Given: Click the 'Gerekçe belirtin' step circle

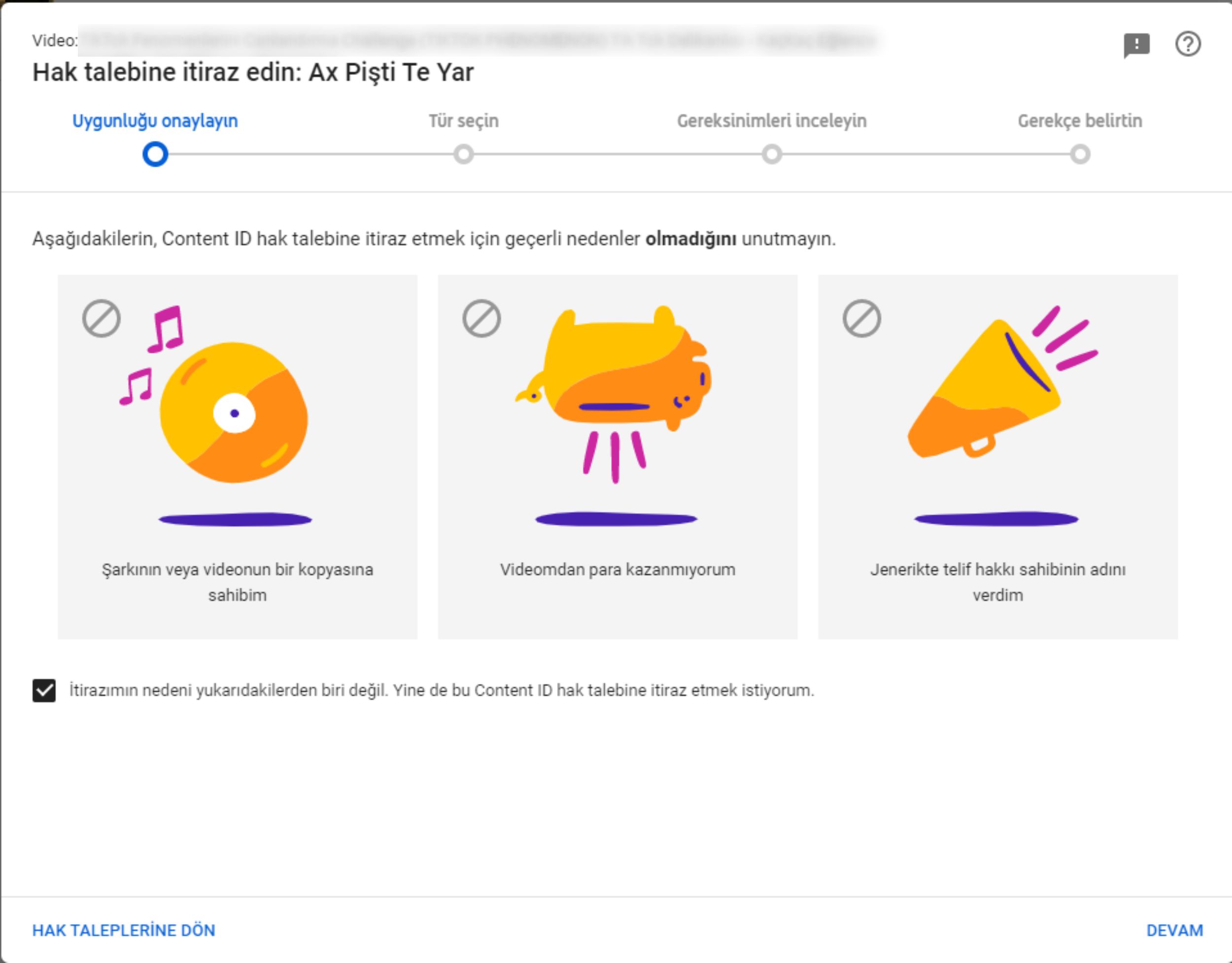Looking at the screenshot, I should [1080, 155].
